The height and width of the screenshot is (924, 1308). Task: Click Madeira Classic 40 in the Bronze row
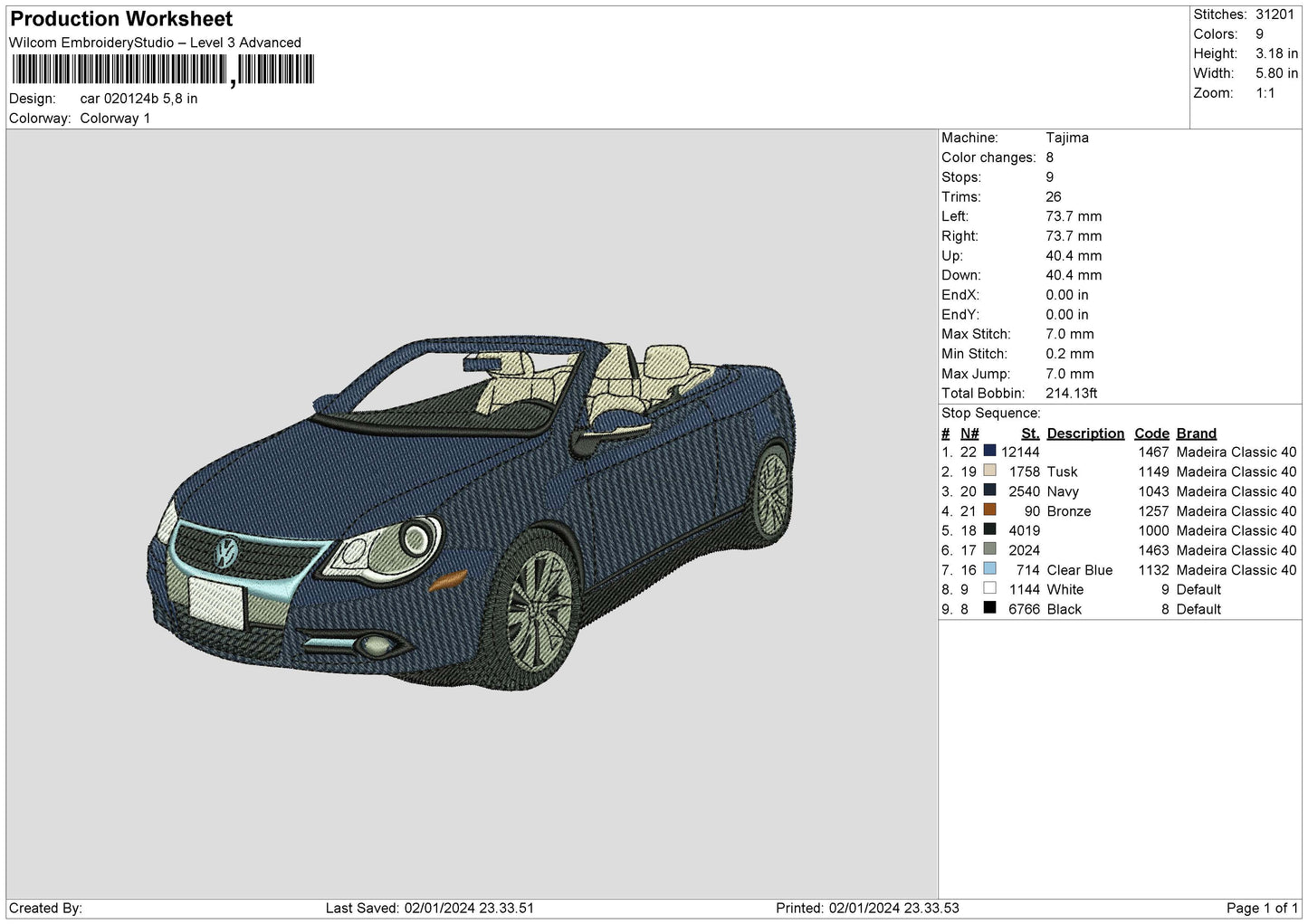click(x=1236, y=511)
